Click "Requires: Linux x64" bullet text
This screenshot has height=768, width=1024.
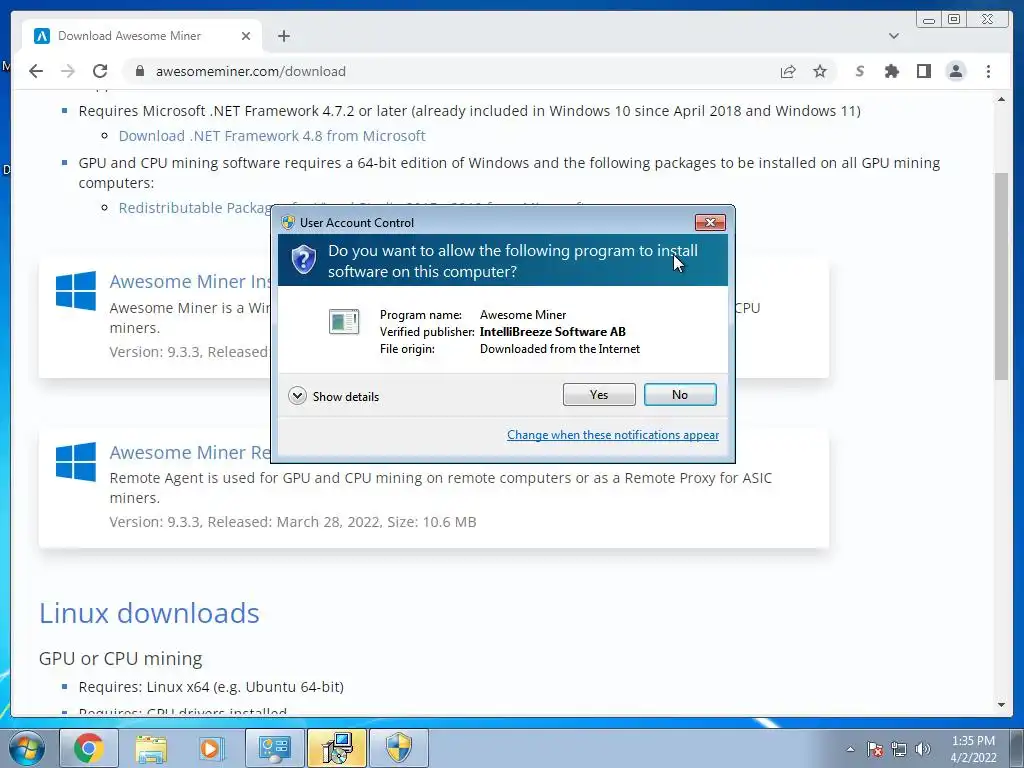pyautogui.click(x=211, y=687)
